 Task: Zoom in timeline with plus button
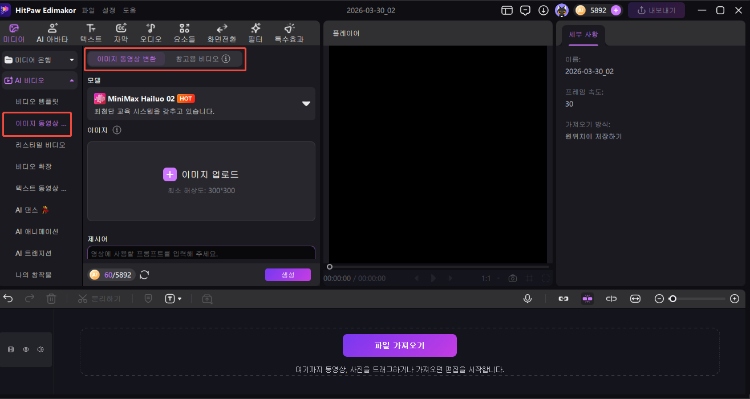coord(735,299)
